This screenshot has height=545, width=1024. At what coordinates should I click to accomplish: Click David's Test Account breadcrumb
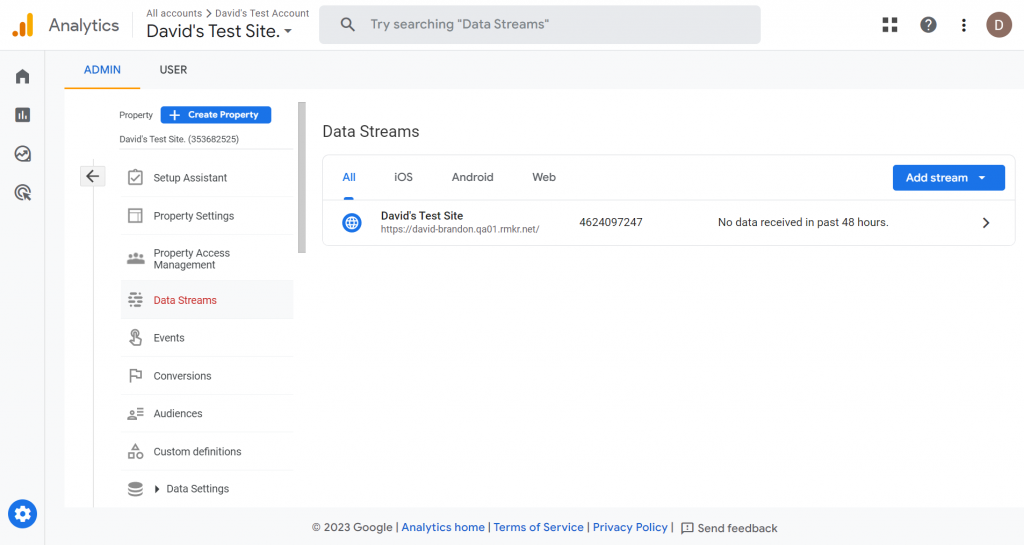262,13
